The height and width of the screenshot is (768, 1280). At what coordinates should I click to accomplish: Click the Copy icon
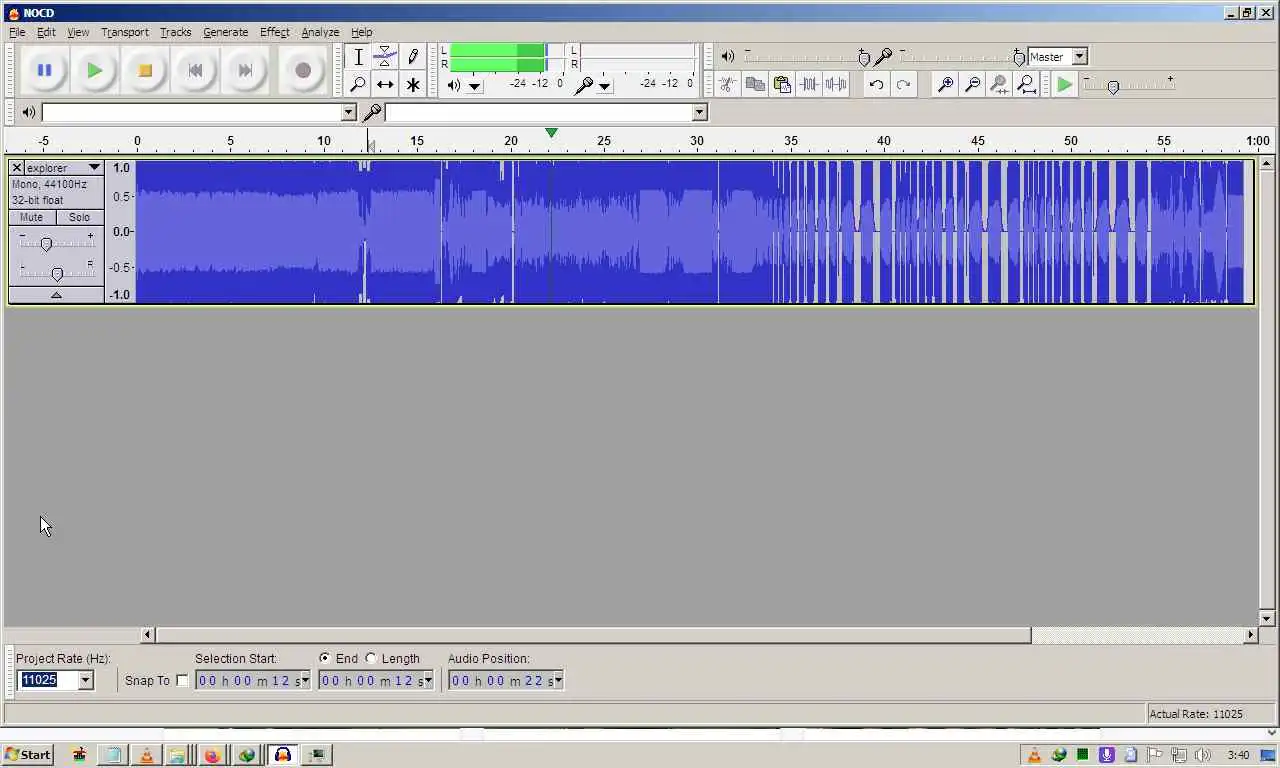click(755, 85)
